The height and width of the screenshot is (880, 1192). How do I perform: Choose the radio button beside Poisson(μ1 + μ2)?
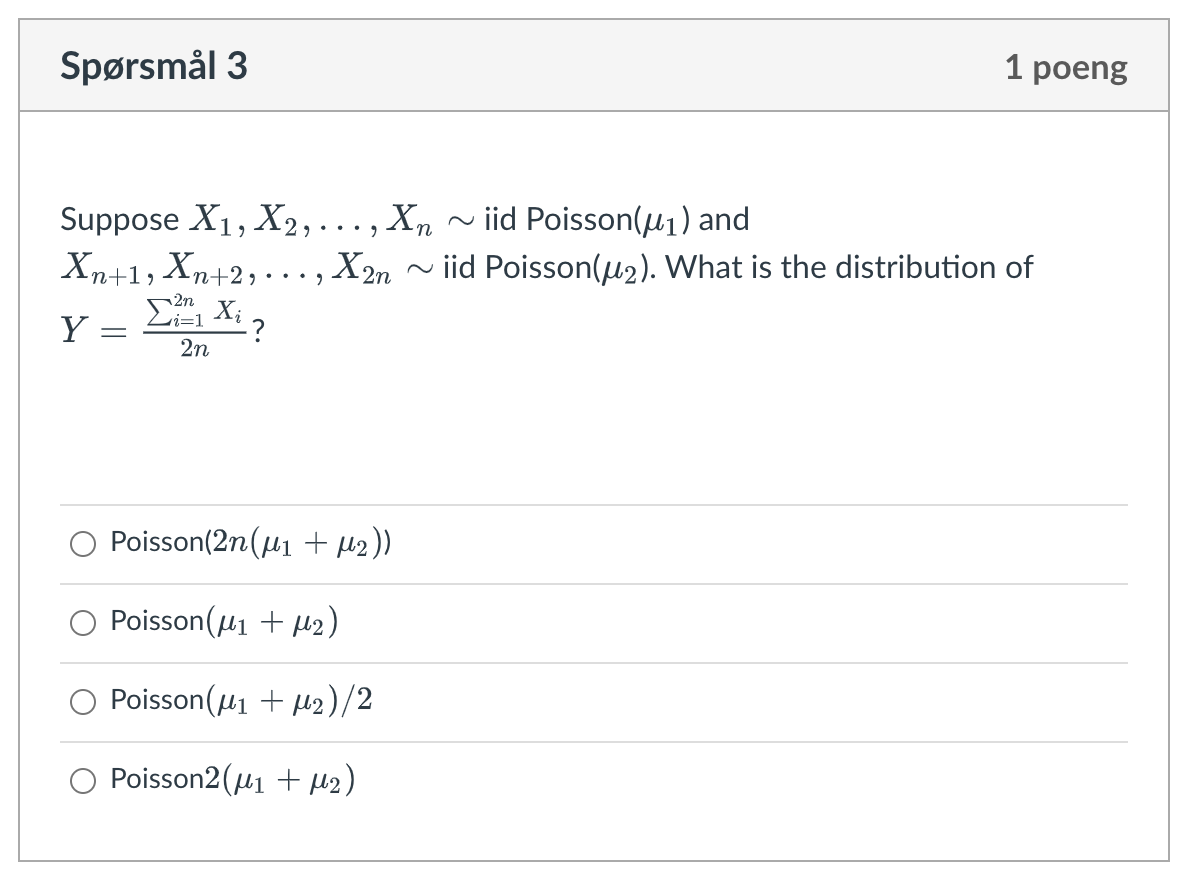click(83, 623)
